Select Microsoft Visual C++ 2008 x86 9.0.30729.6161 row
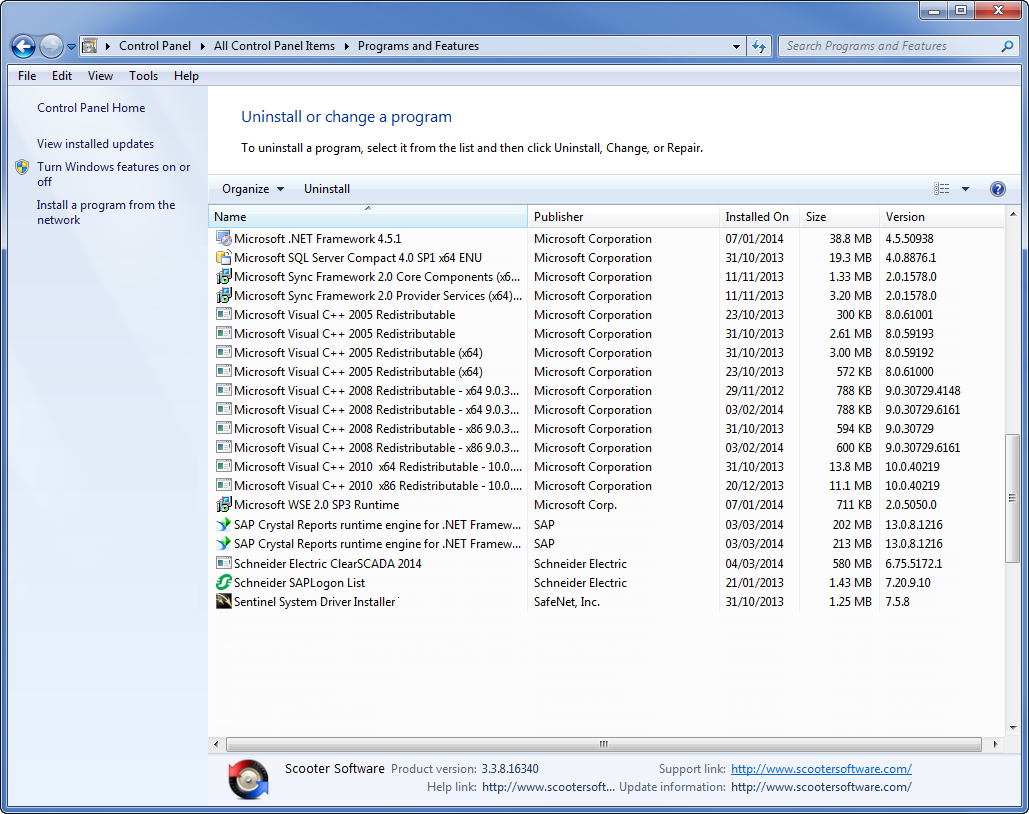Viewport: 1029px width, 814px height. tap(606, 448)
